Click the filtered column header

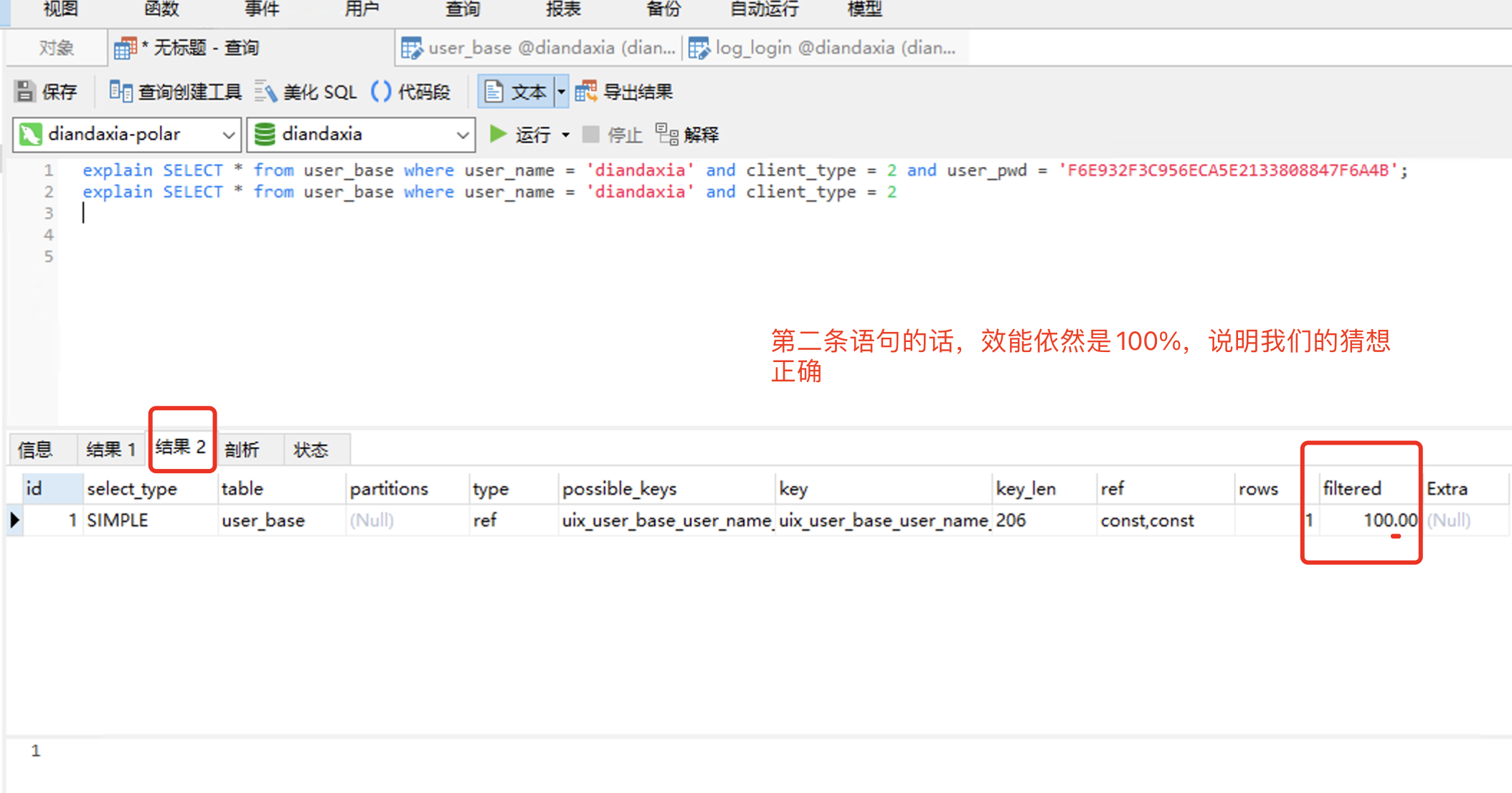(x=1352, y=489)
